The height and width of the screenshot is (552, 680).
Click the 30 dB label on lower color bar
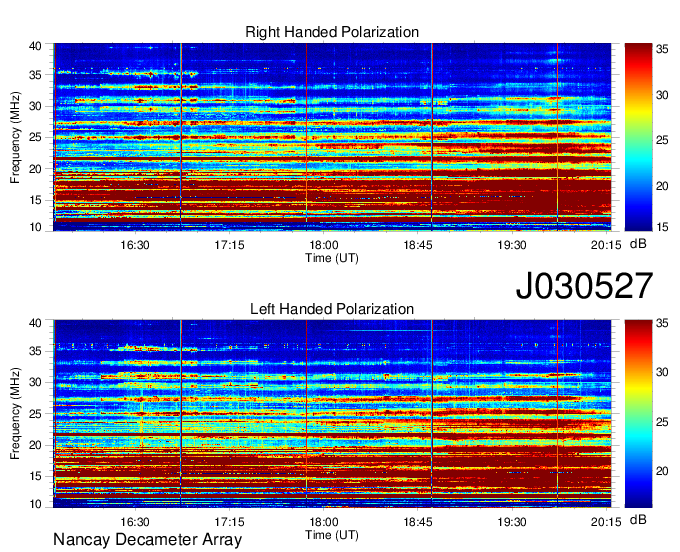662,372
